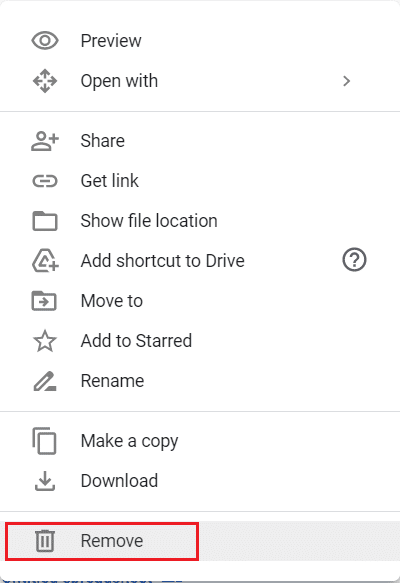Choose Share from the menu

(200, 141)
